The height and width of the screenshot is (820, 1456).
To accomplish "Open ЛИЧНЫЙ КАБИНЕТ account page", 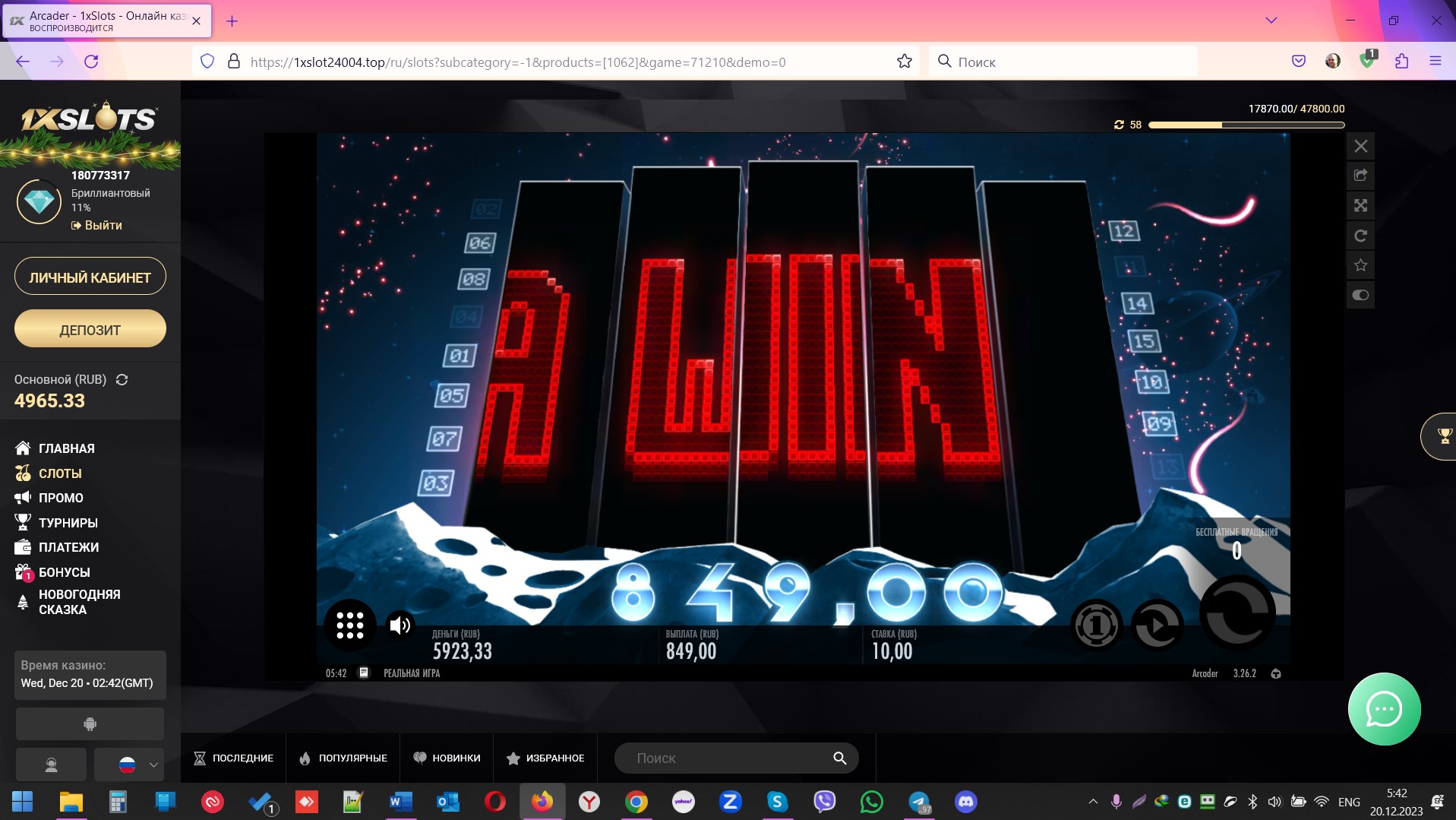I will (90, 277).
